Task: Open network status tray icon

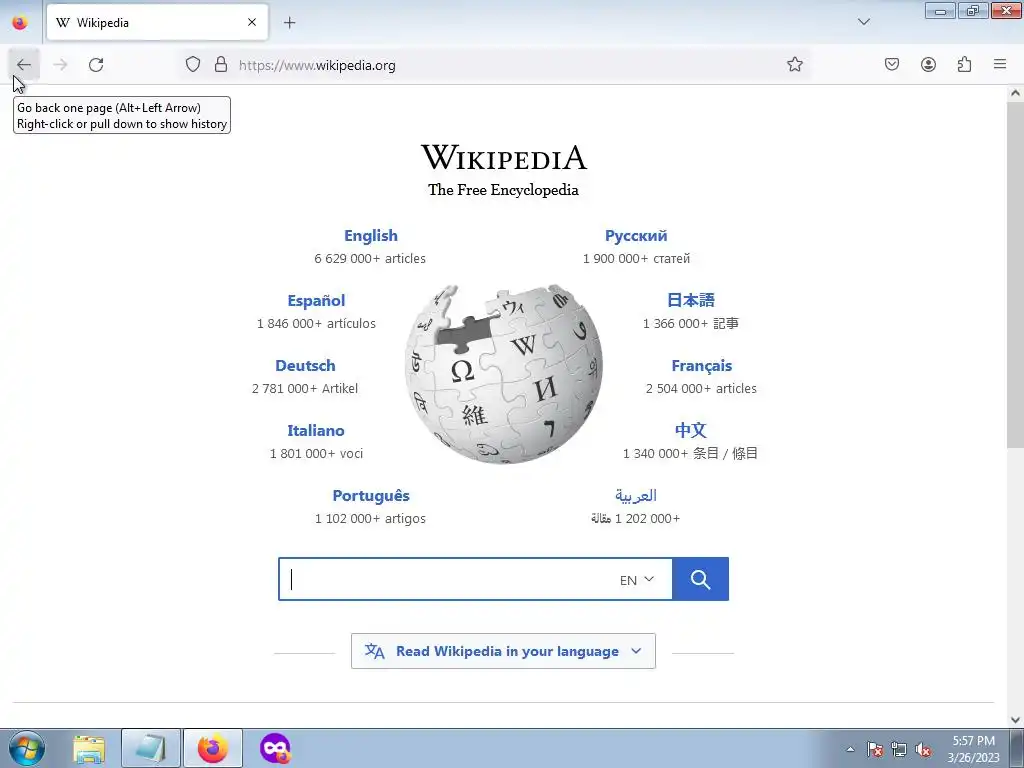Action: tap(899, 749)
